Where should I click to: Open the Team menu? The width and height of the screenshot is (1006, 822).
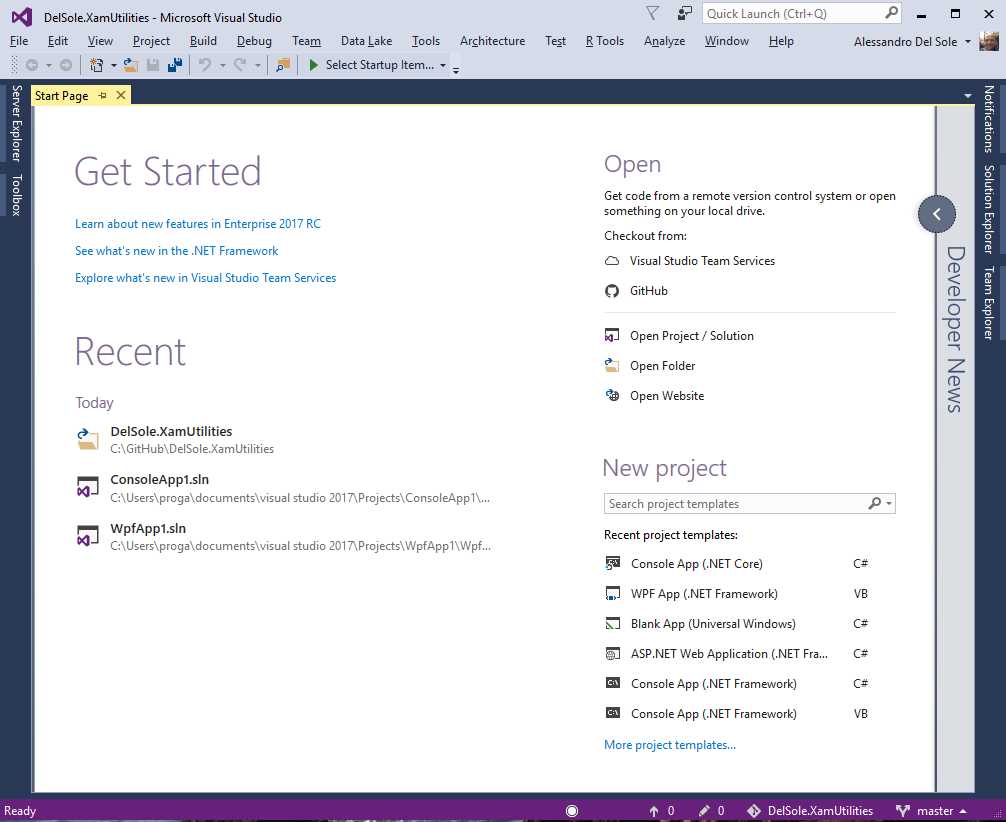306,41
